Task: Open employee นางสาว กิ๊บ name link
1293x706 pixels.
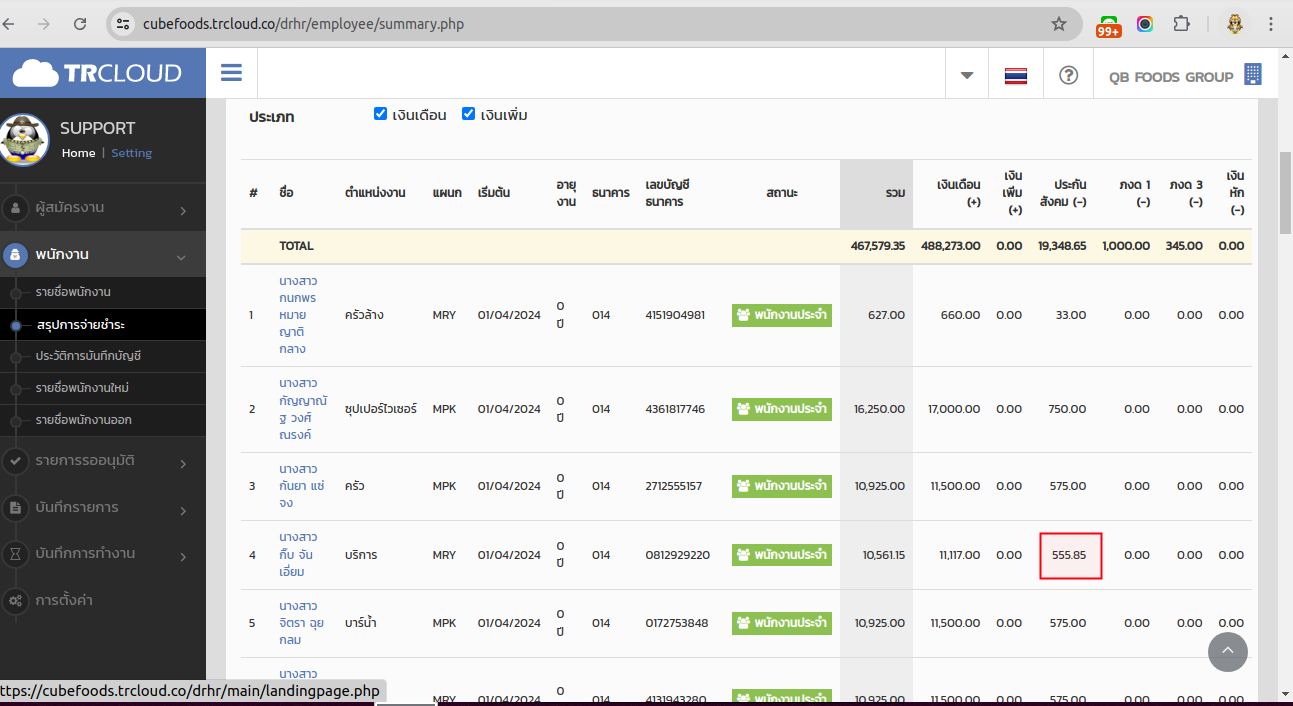Action: pyautogui.click(x=299, y=555)
